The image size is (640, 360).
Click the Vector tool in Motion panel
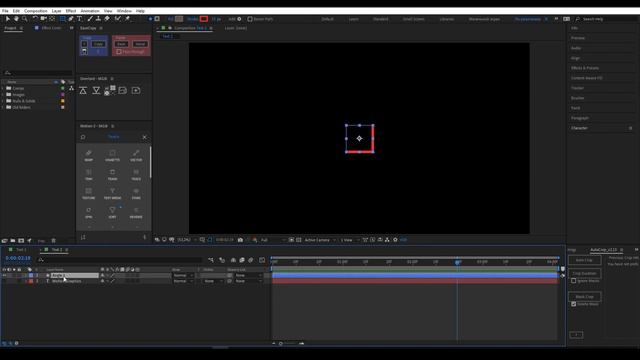(x=136, y=156)
